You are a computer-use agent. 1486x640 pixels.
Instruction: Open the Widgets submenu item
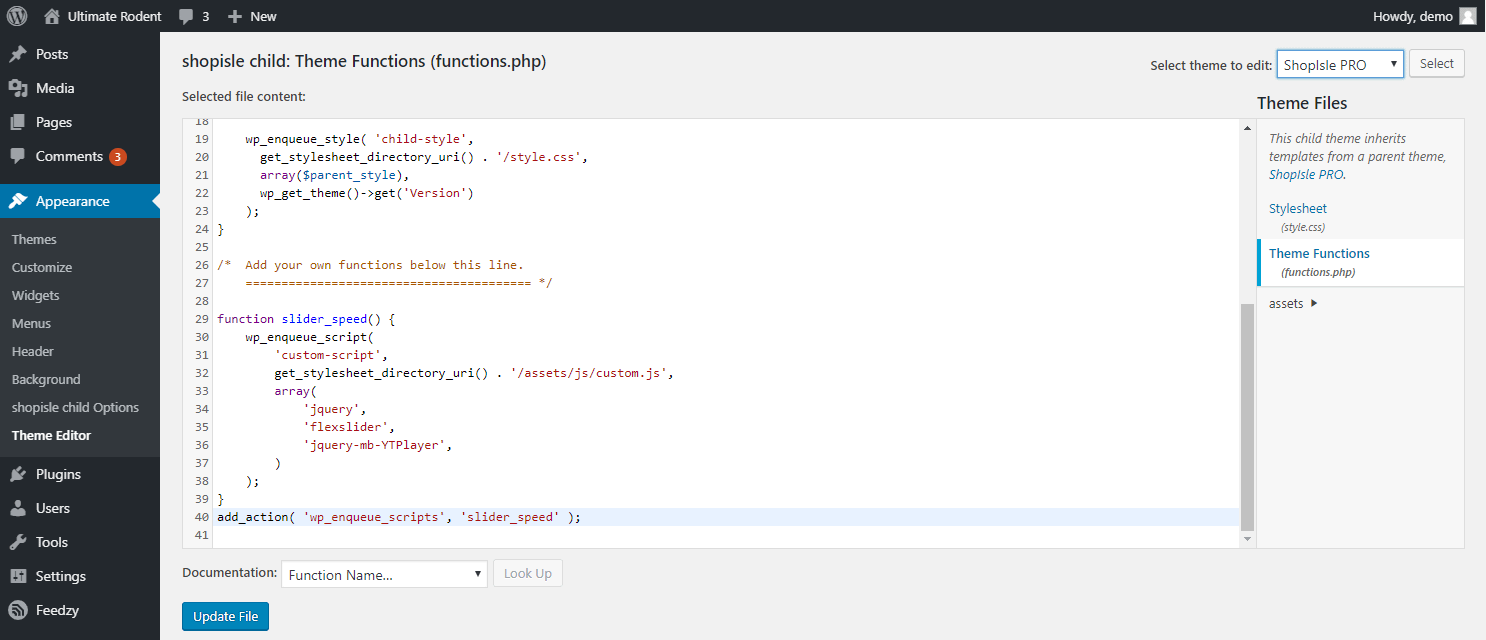tap(36, 295)
